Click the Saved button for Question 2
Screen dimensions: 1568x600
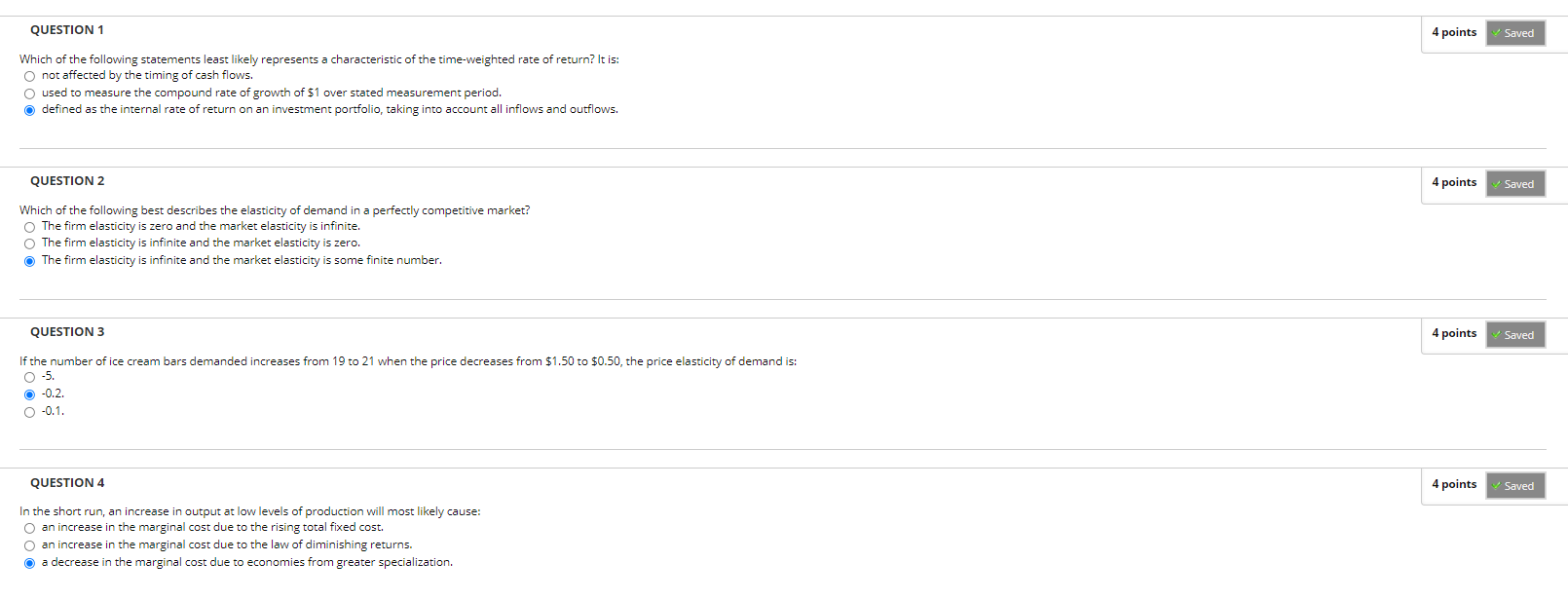(x=1515, y=184)
